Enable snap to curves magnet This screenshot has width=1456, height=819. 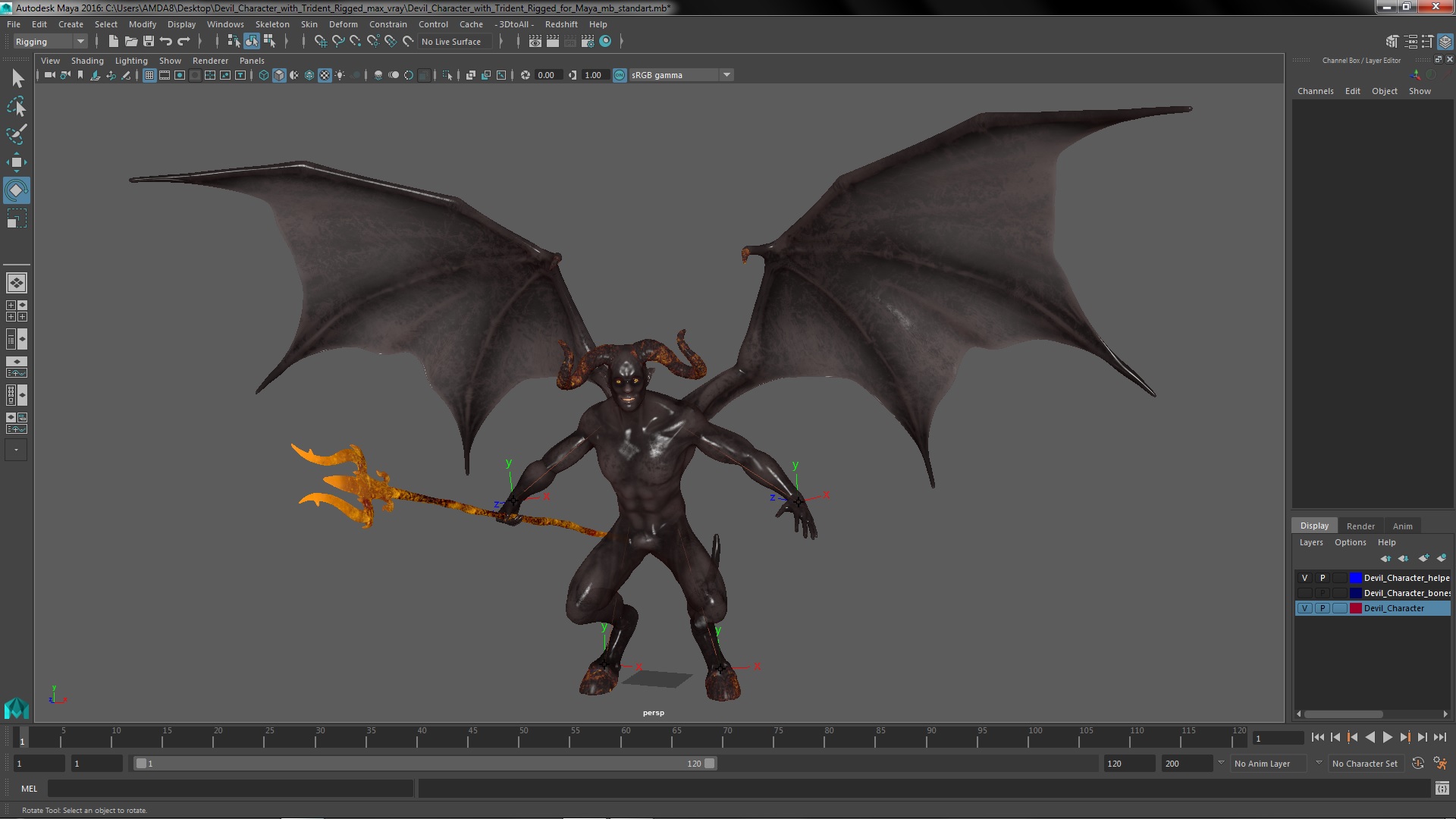[x=338, y=42]
